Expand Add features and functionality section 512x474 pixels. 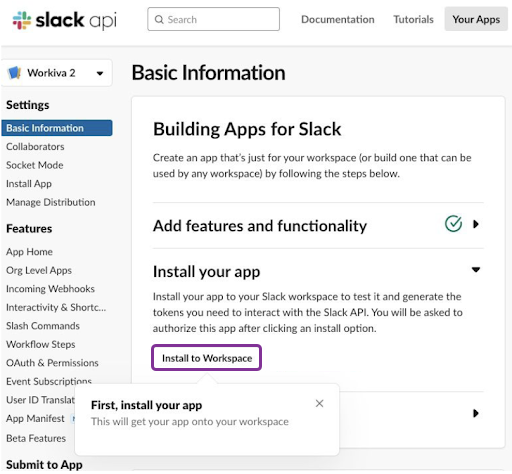click(x=476, y=224)
